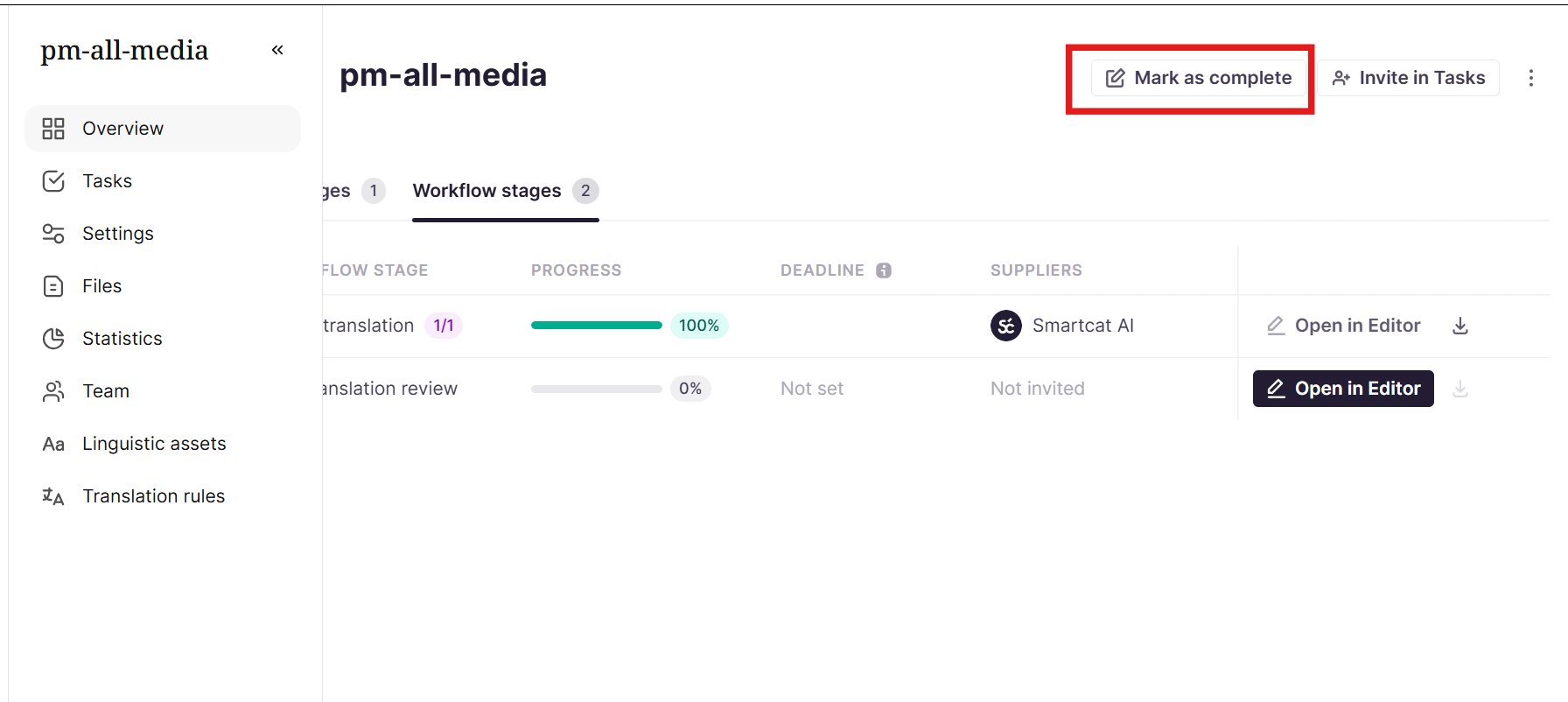The image size is (1568, 702).
Task: Go to Tasks in the sidebar
Action: pyautogui.click(x=163, y=181)
